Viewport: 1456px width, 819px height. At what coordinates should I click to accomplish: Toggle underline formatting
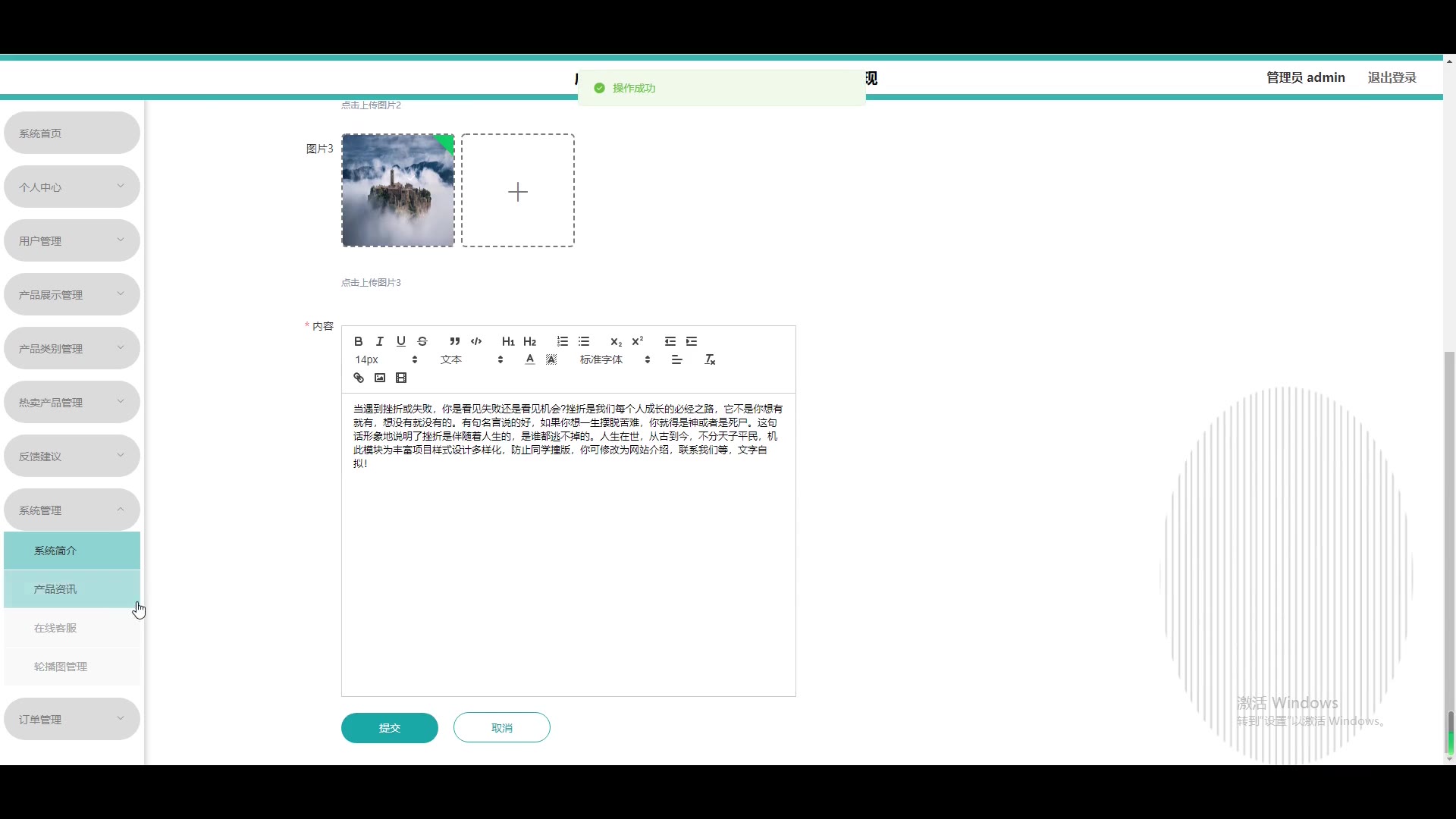(401, 341)
